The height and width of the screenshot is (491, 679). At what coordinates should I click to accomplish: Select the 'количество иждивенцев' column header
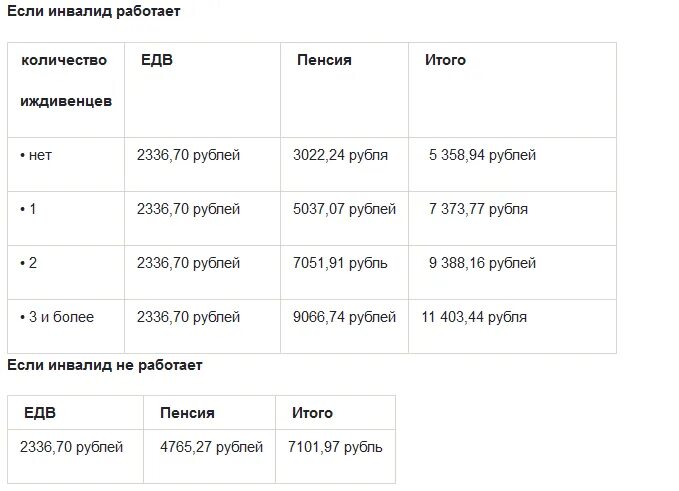(x=66, y=81)
